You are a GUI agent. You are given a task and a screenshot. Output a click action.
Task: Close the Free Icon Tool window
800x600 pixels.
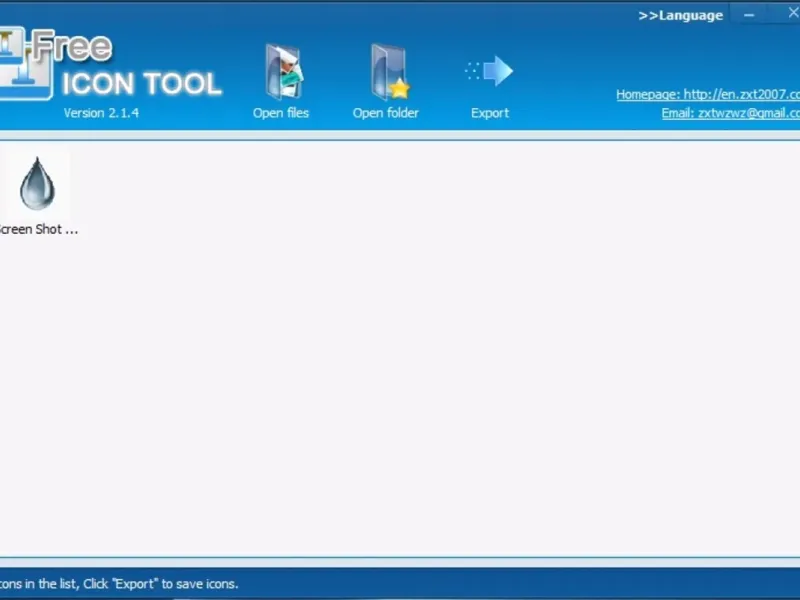791,14
